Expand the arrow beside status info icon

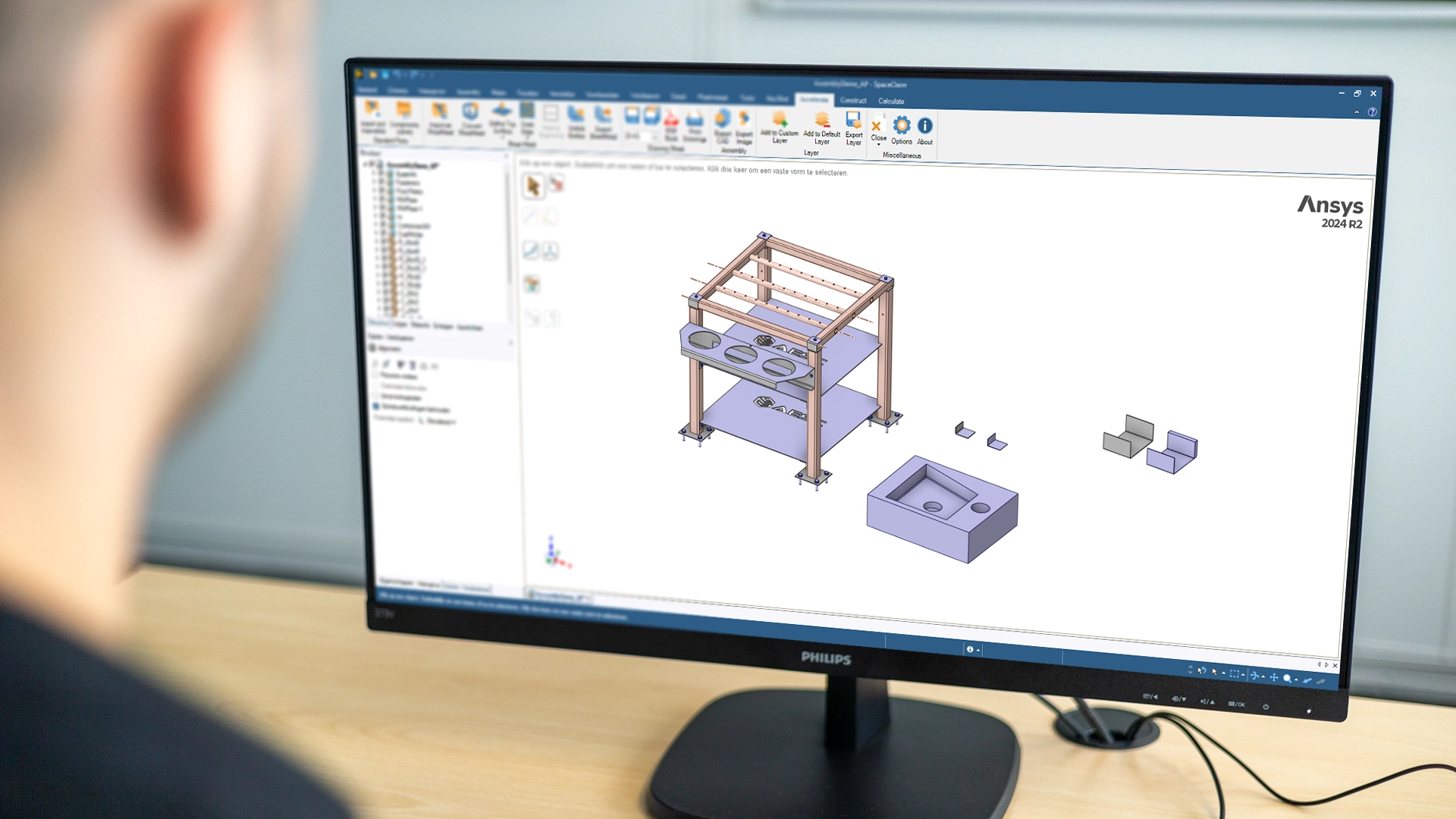pyautogui.click(x=978, y=650)
